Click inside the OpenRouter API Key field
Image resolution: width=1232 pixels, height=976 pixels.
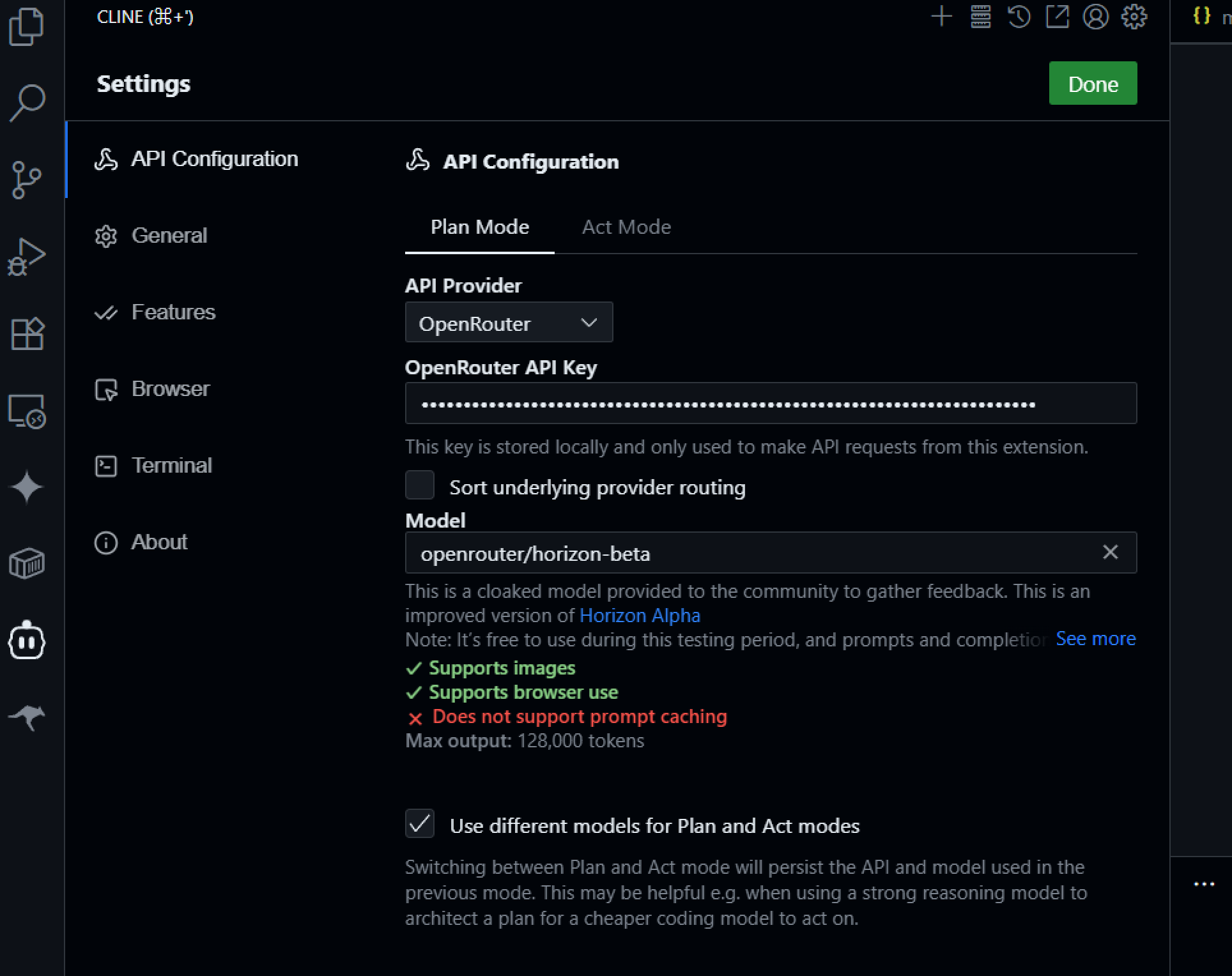(770, 403)
